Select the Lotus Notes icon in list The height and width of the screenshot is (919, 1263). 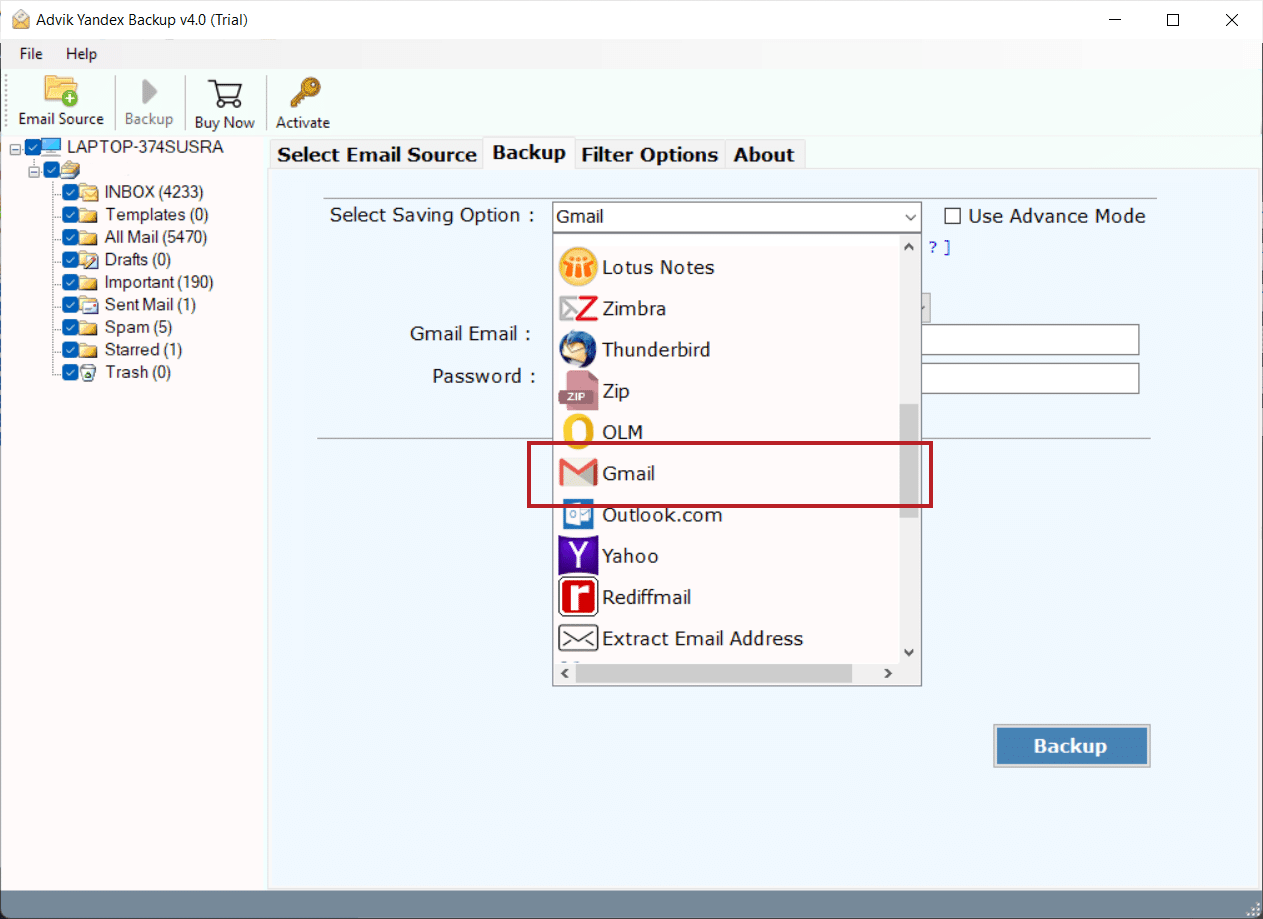pyautogui.click(x=578, y=267)
